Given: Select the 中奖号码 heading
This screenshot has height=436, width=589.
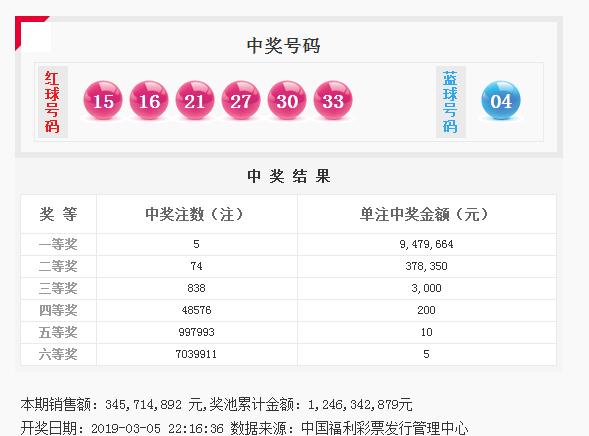Looking at the screenshot, I should click(x=284, y=46).
